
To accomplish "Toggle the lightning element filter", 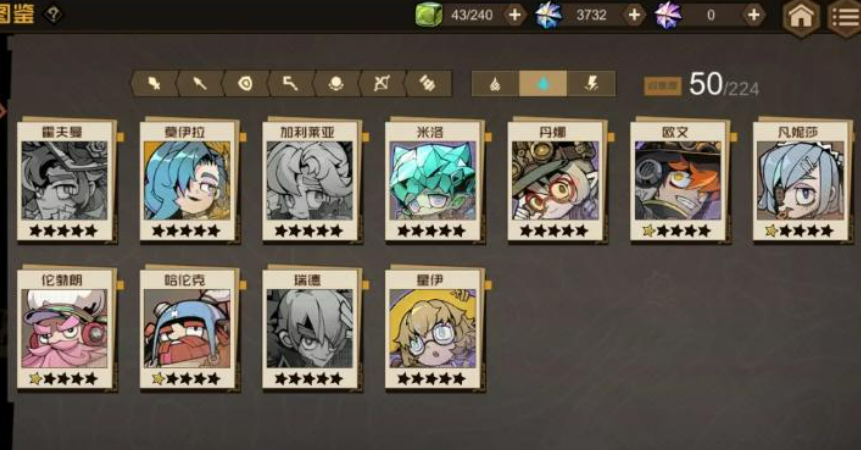I will pos(591,83).
